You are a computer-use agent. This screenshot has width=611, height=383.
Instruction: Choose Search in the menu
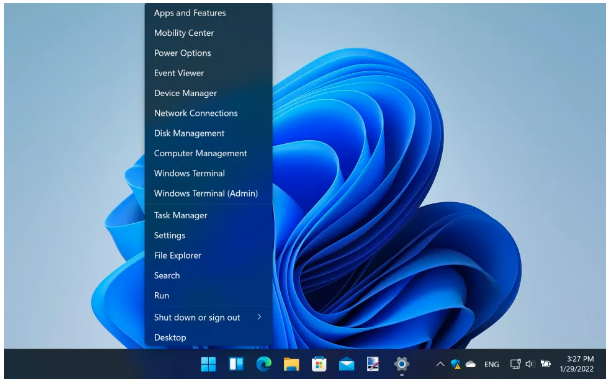click(x=208, y=275)
